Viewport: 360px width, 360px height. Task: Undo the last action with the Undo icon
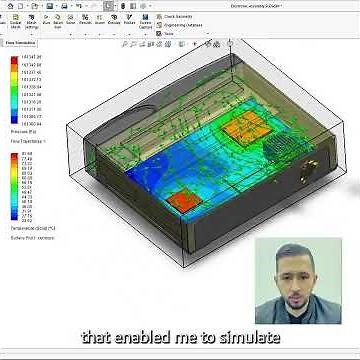point(79,6)
